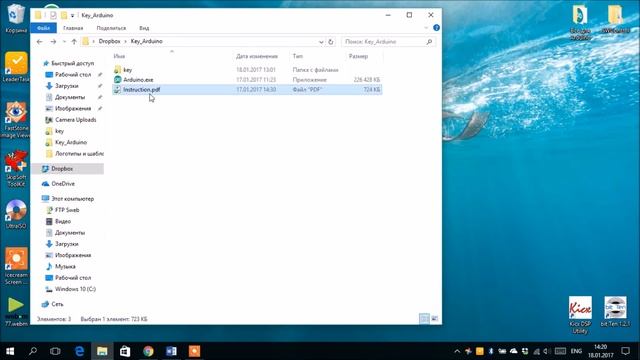Open Быстрый доступ in navigation pane
Image resolution: width=640 pixels, height=360 pixels.
72,63
